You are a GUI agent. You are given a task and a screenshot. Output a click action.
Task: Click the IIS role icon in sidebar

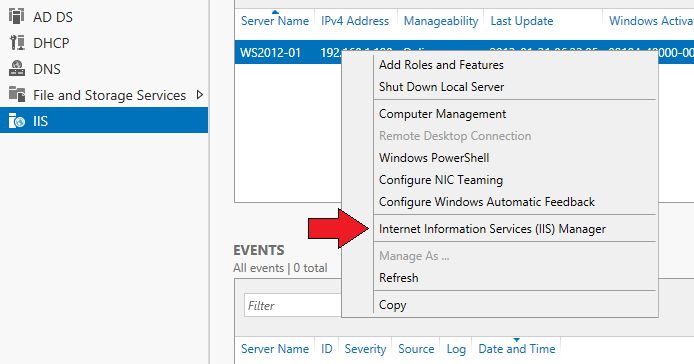click(x=17, y=120)
